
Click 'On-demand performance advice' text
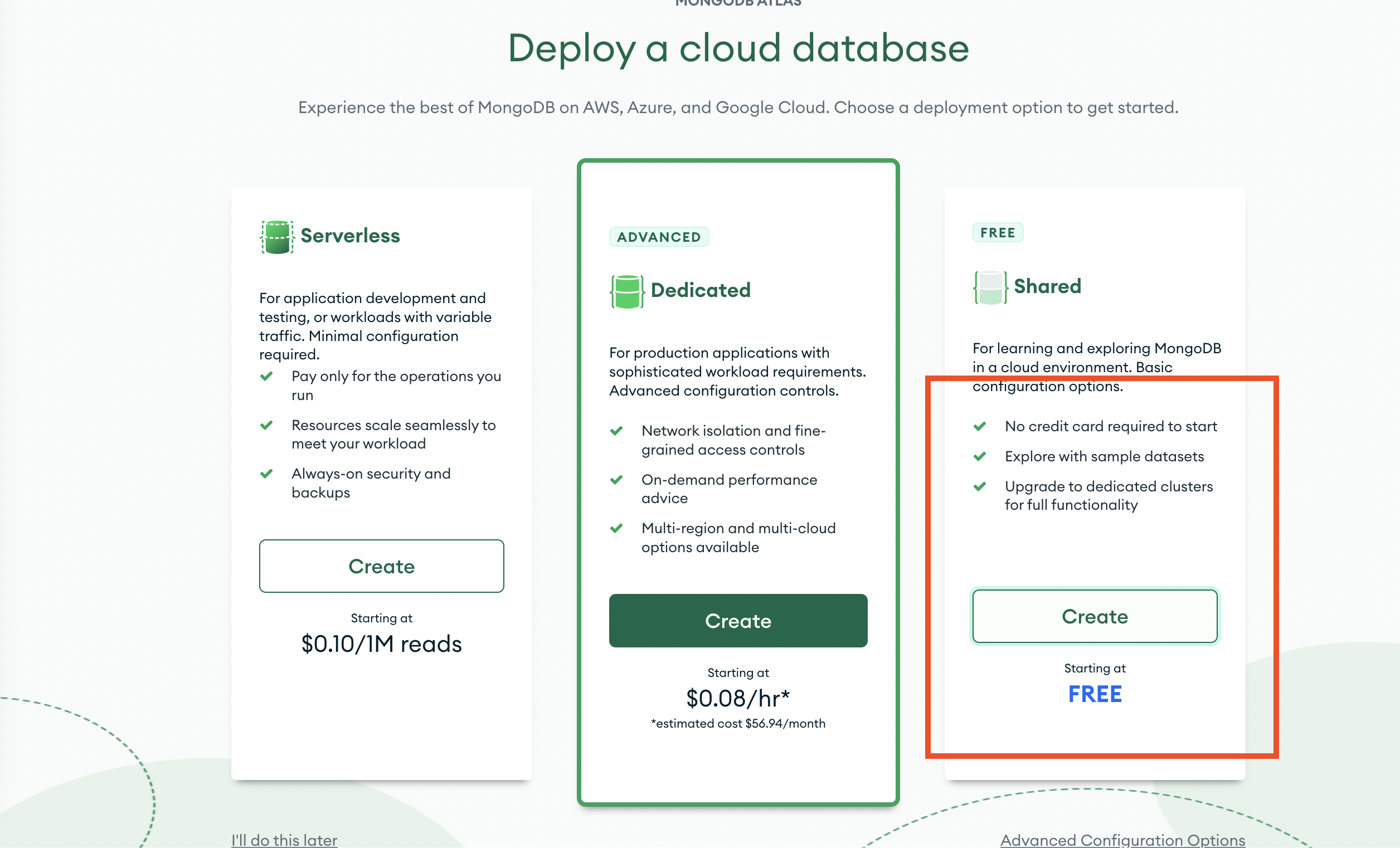pyautogui.click(x=729, y=489)
